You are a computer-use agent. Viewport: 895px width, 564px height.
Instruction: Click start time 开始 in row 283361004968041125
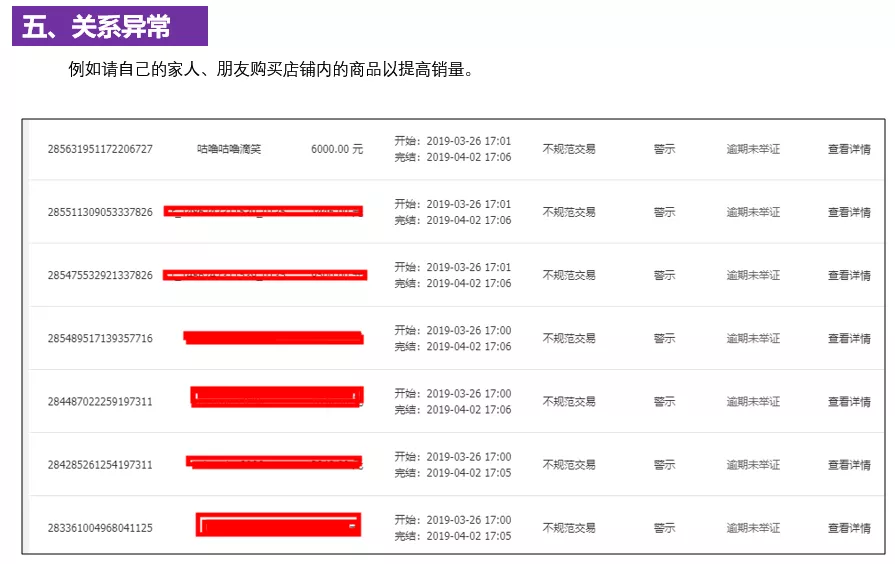point(453,520)
